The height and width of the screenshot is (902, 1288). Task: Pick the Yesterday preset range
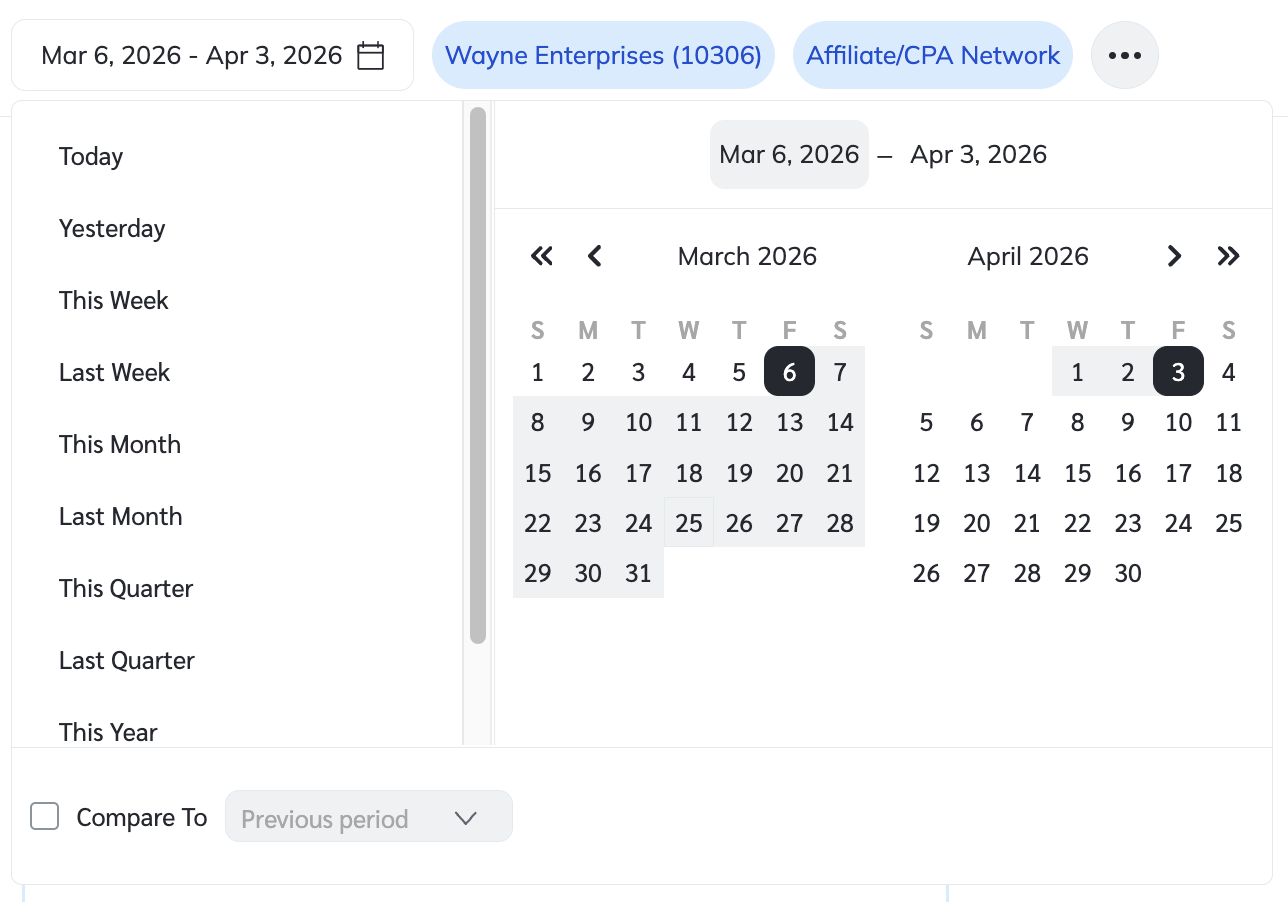click(112, 229)
